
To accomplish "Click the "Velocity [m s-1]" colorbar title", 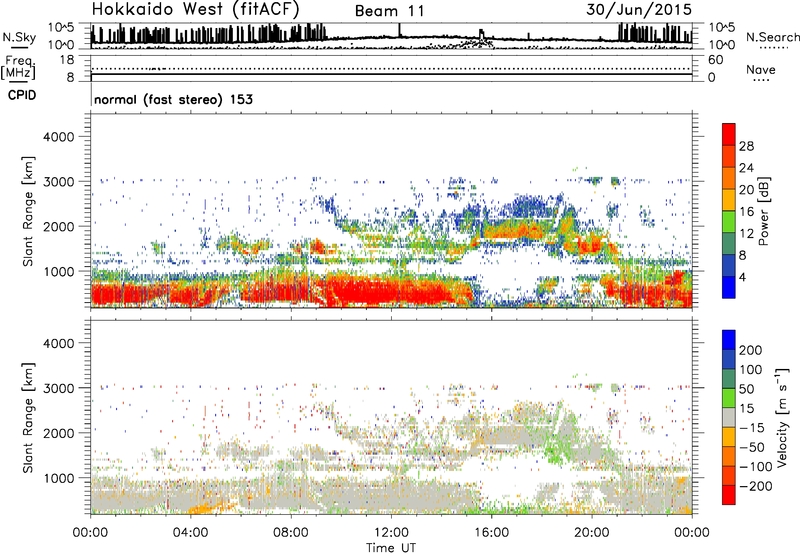I will pyautogui.click(x=782, y=418).
